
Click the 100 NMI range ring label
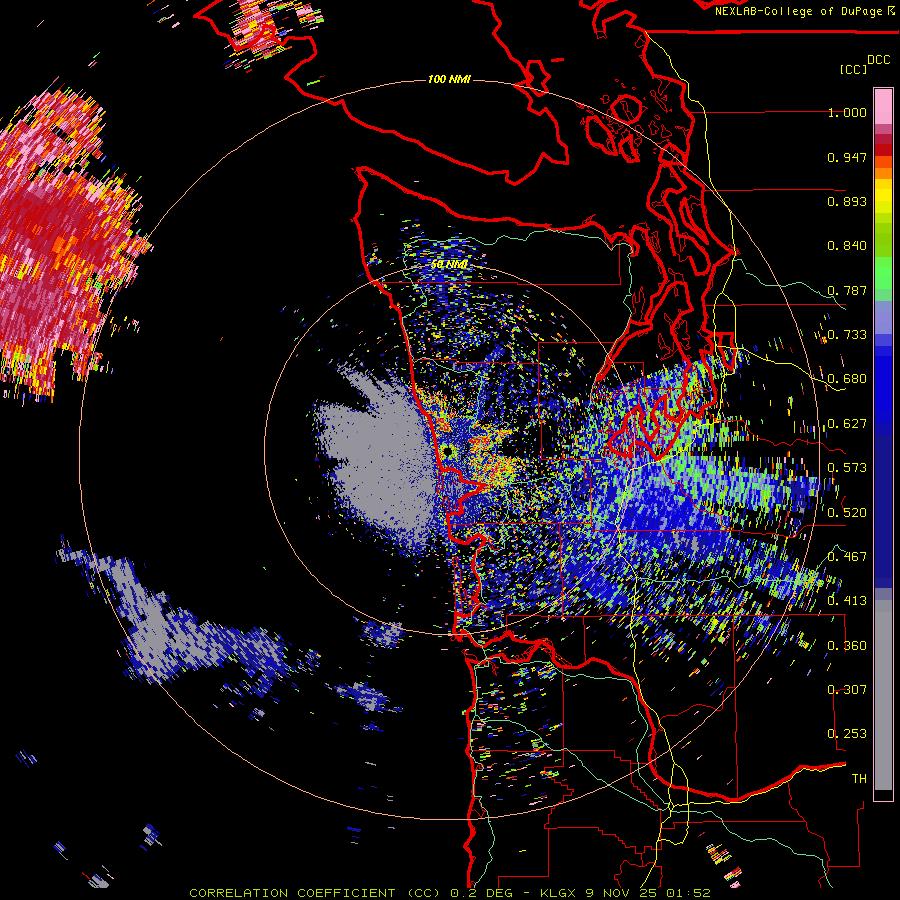click(x=449, y=79)
